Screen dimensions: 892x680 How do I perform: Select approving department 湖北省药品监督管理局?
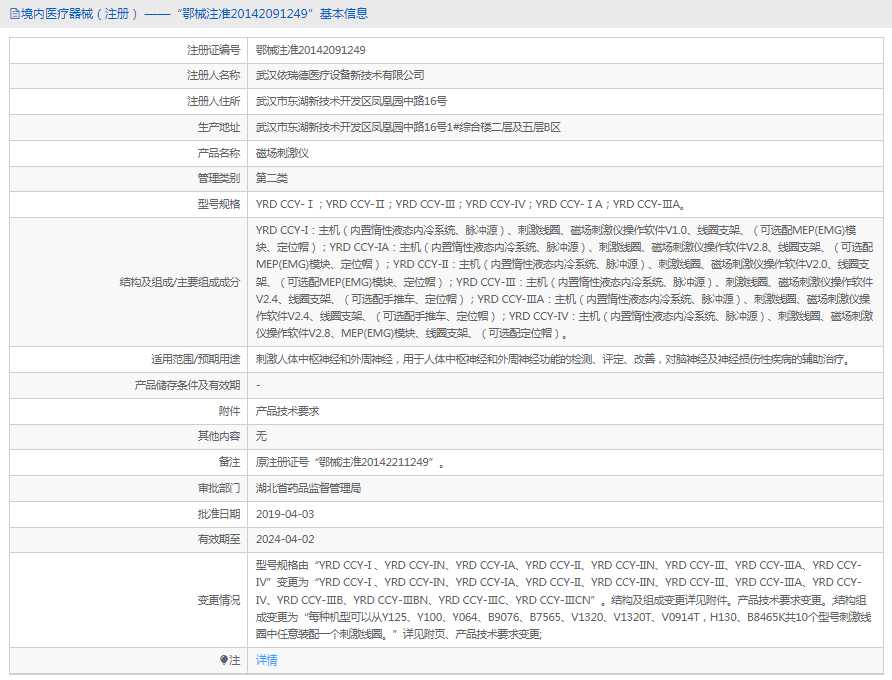point(308,488)
